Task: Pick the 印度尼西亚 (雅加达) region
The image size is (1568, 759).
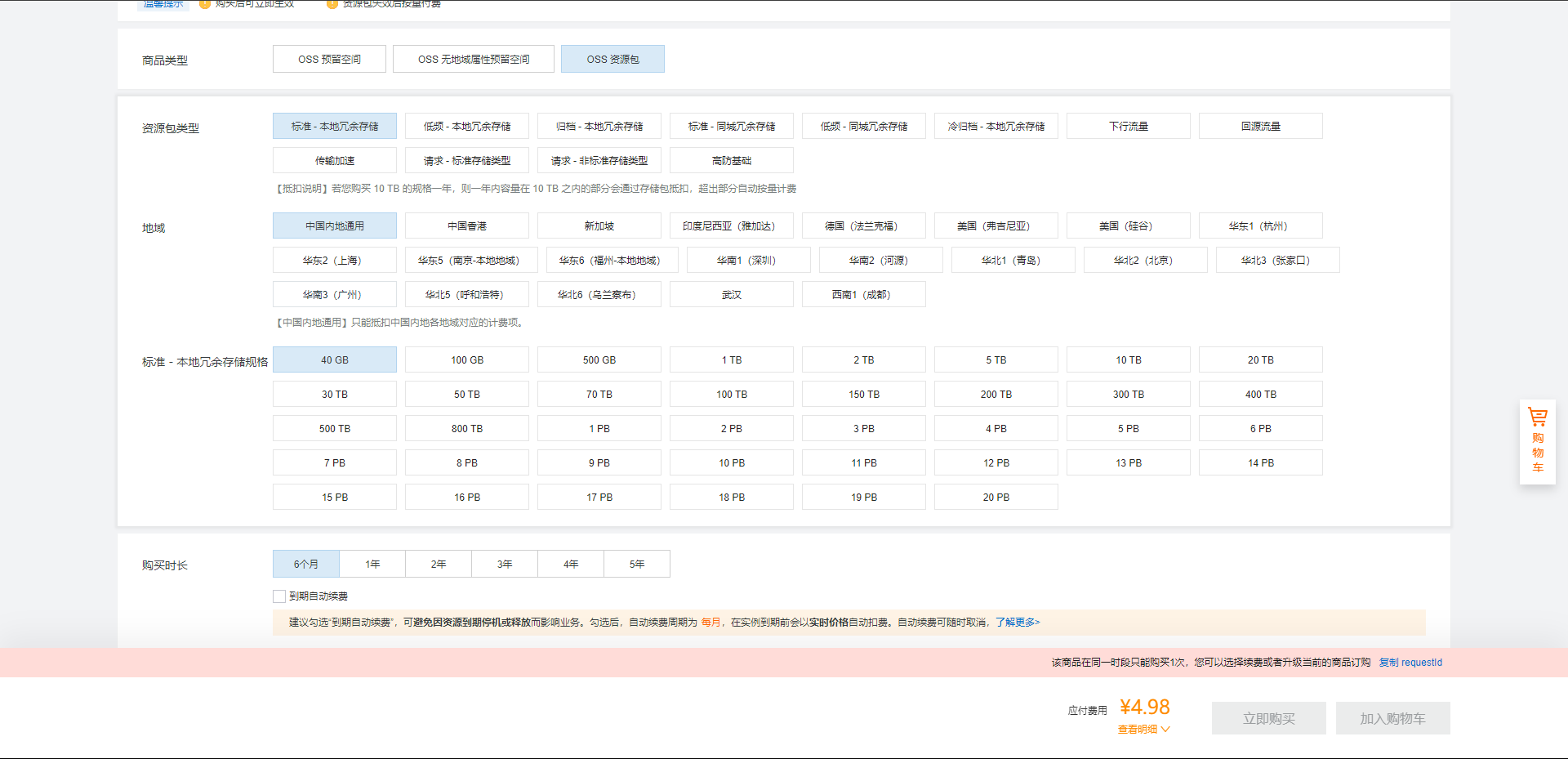Action: point(732,225)
